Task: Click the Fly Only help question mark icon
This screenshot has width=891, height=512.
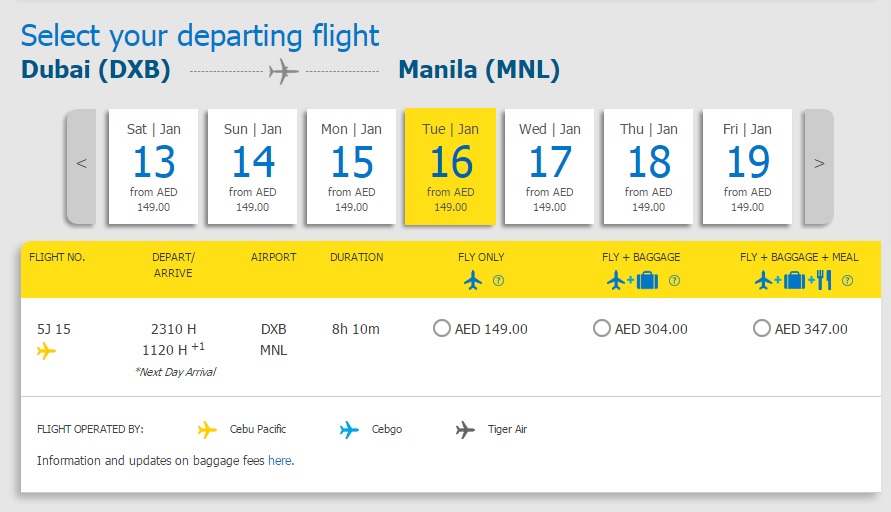Action: pyautogui.click(x=498, y=281)
